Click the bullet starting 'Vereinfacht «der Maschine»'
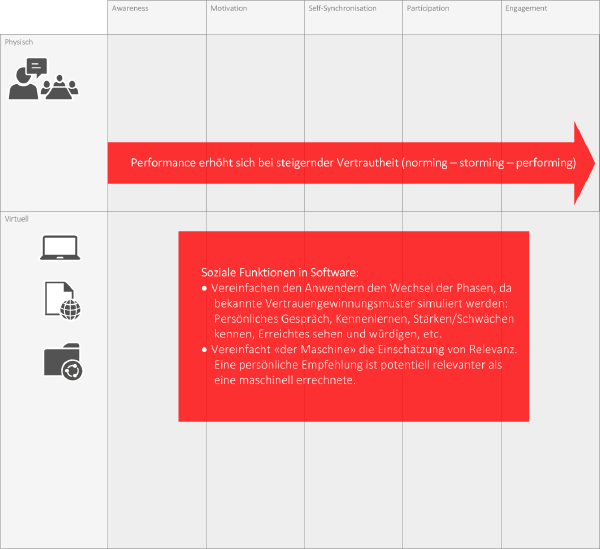The image size is (600, 549). (360, 365)
